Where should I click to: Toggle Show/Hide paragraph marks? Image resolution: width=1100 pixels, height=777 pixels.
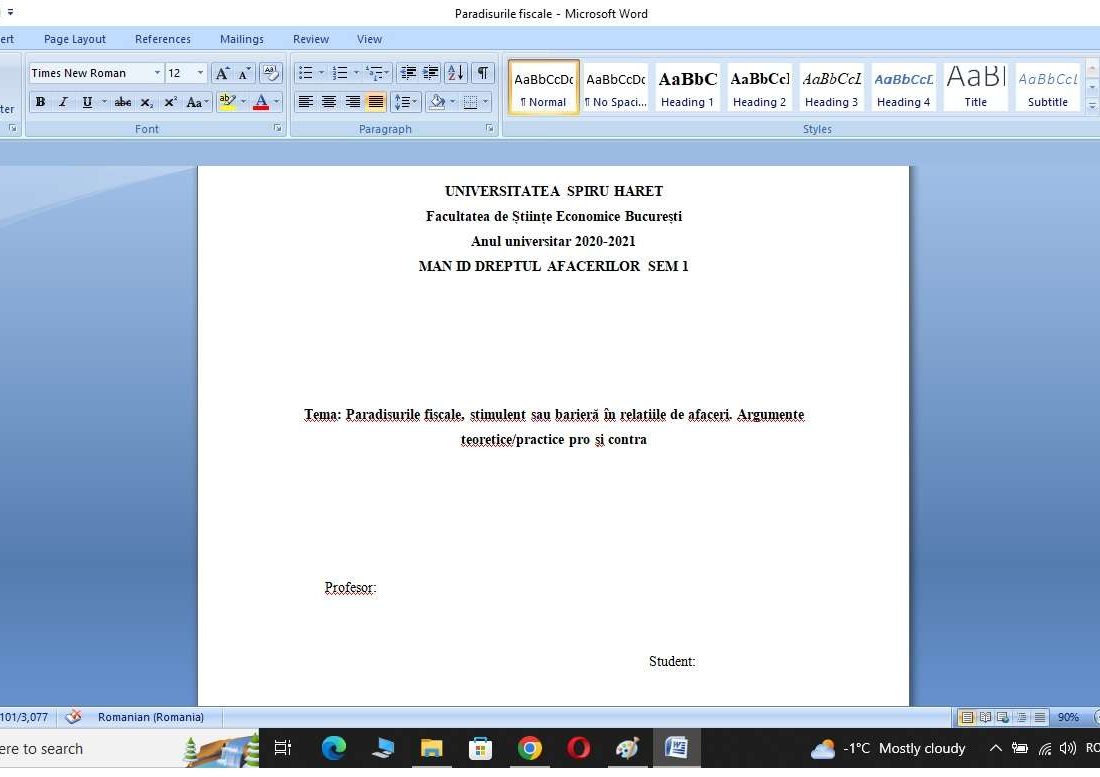tap(483, 73)
